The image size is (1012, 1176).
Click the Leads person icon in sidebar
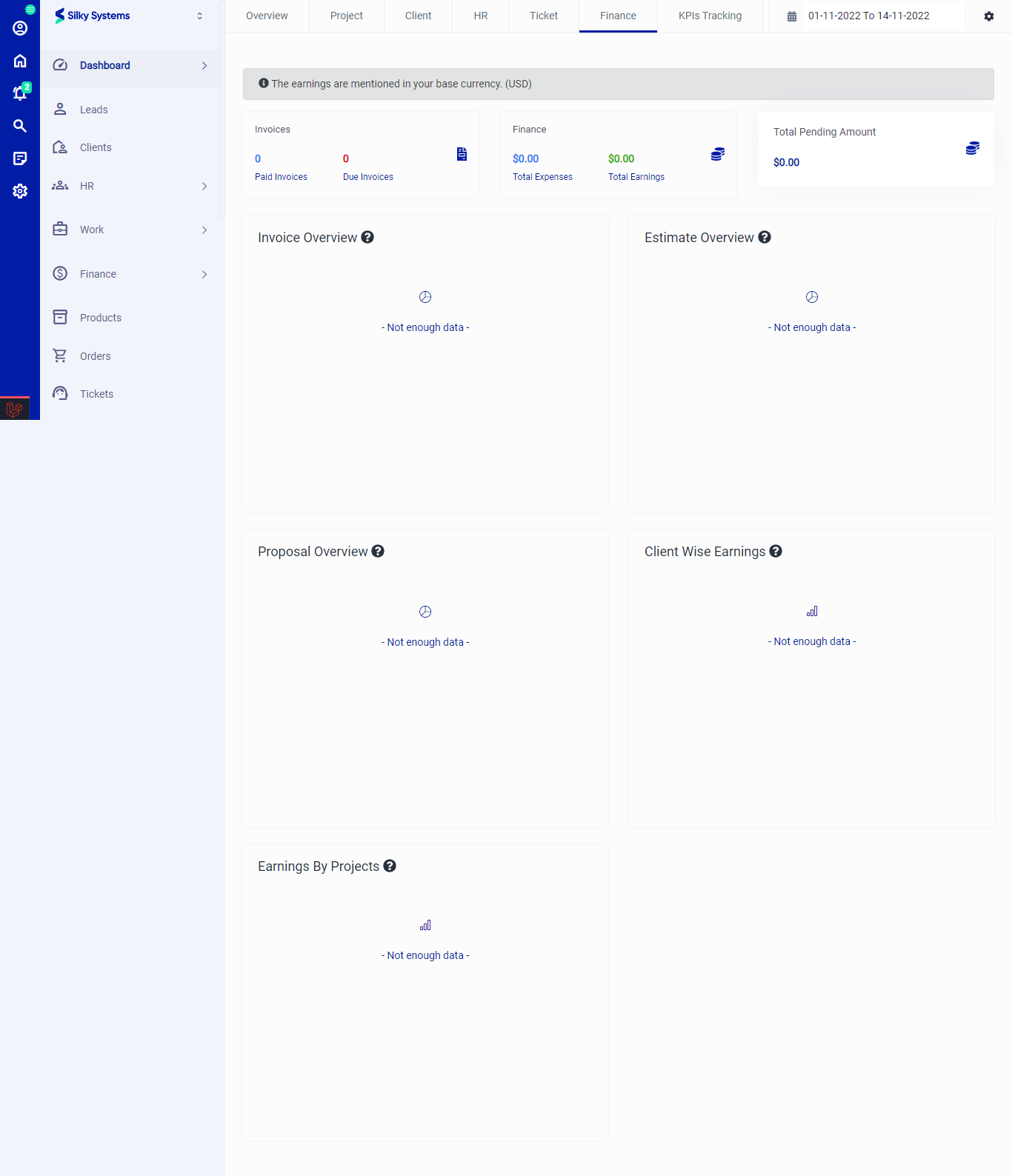60,109
